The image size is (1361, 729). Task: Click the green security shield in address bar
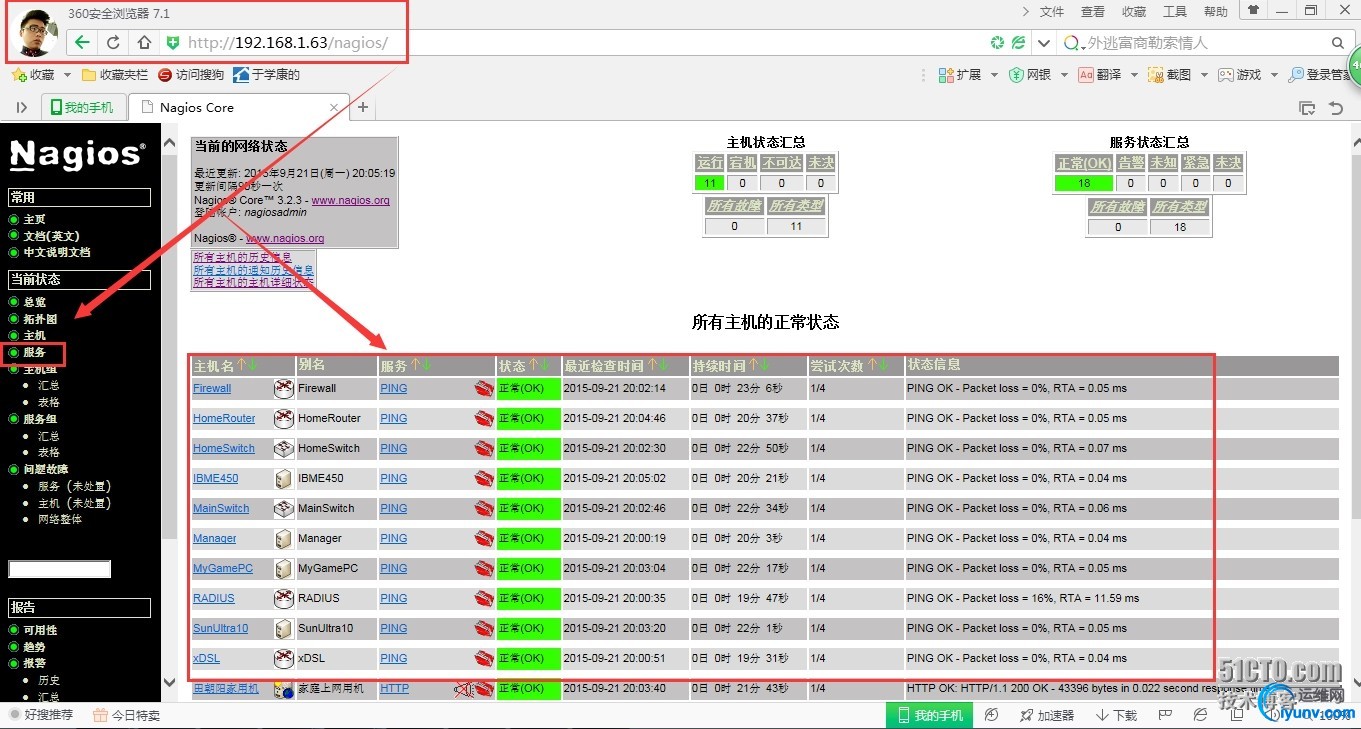point(173,43)
